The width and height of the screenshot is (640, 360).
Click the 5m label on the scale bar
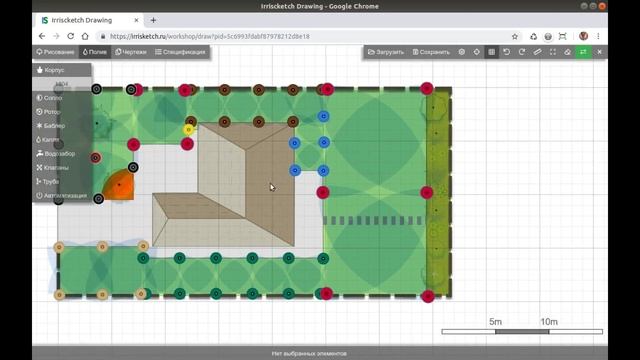click(496, 322)
